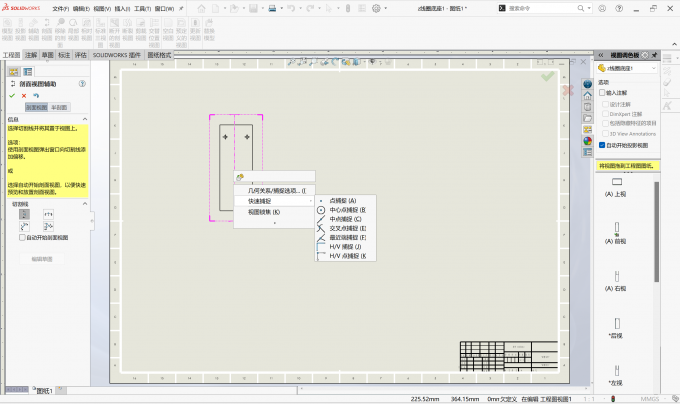680x404 pixels.
Task: Open the model dropdown in View Palette
Action: pyautogui.click(x=654, y=68)
